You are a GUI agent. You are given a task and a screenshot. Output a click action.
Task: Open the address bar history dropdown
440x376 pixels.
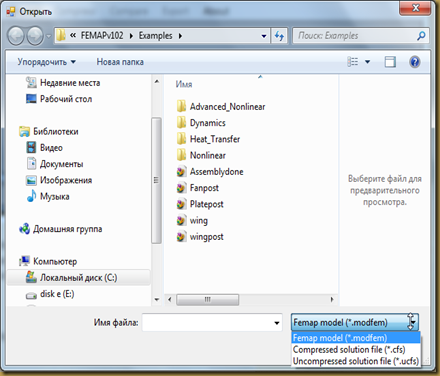pyautogui.click(x=264, y=36)
